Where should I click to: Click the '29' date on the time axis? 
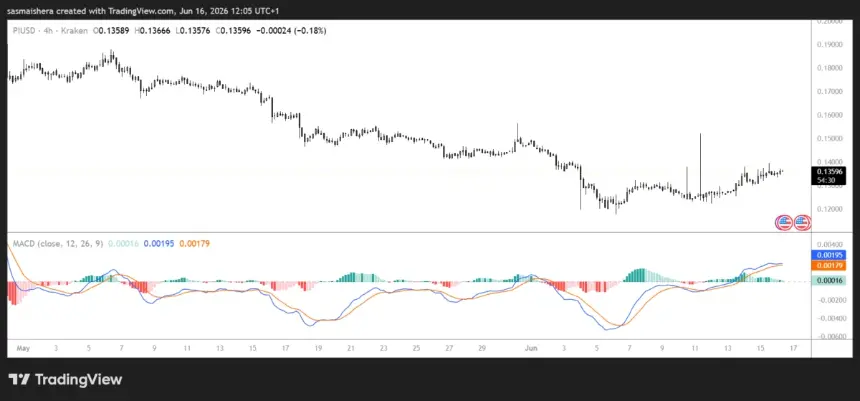tap(482, 348)
